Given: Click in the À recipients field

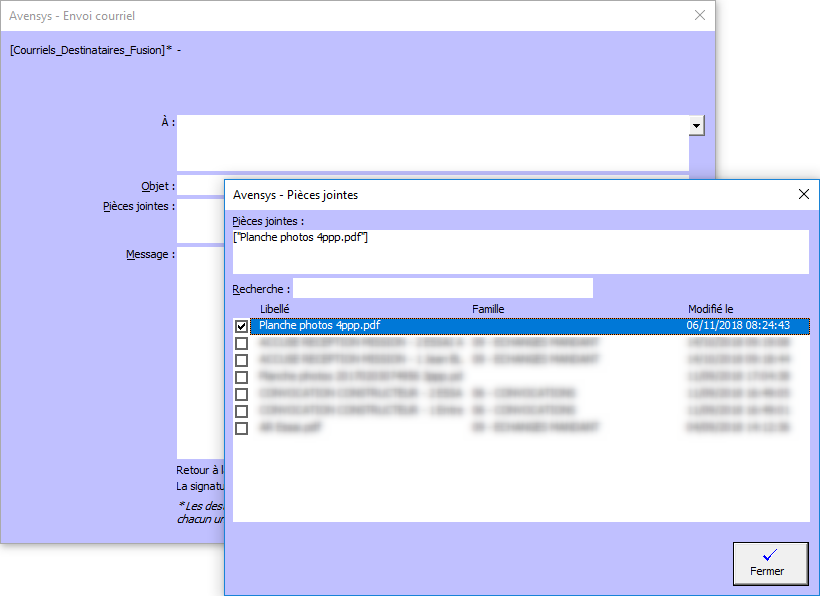Looking at the screenshot, I should (432, 143).
